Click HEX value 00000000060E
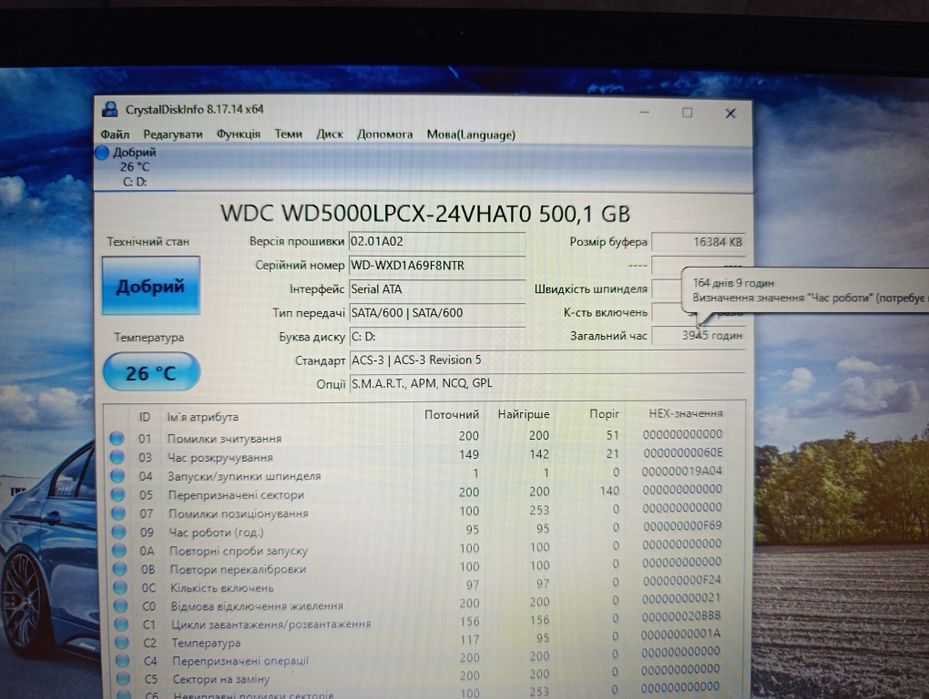The width and height of the screenshot is (929, 699). click(683, 453)
